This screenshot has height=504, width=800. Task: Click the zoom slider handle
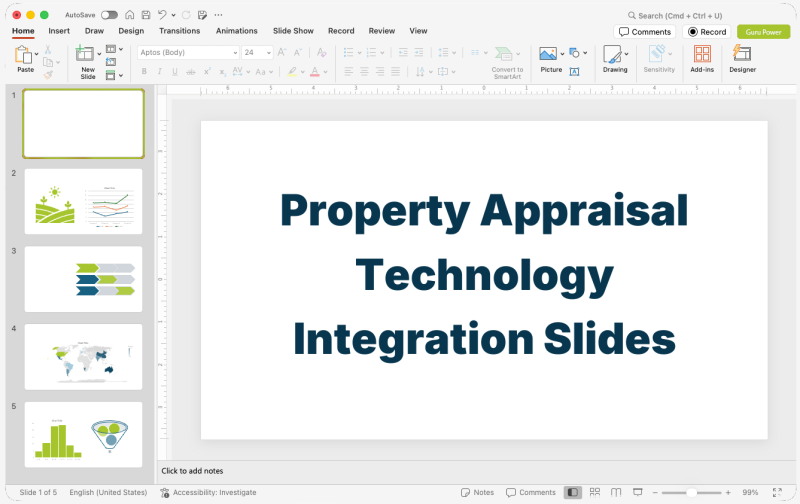click(691, 492)
